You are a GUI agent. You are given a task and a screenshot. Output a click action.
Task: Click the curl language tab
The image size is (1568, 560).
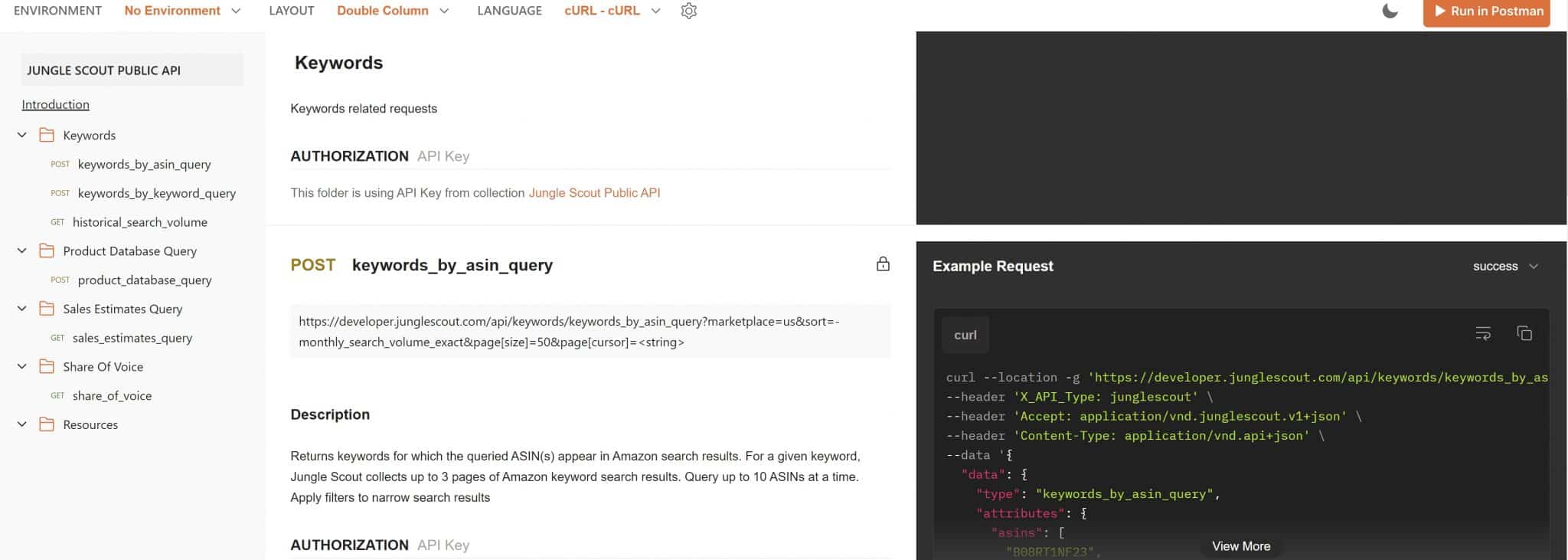point(965,335)
